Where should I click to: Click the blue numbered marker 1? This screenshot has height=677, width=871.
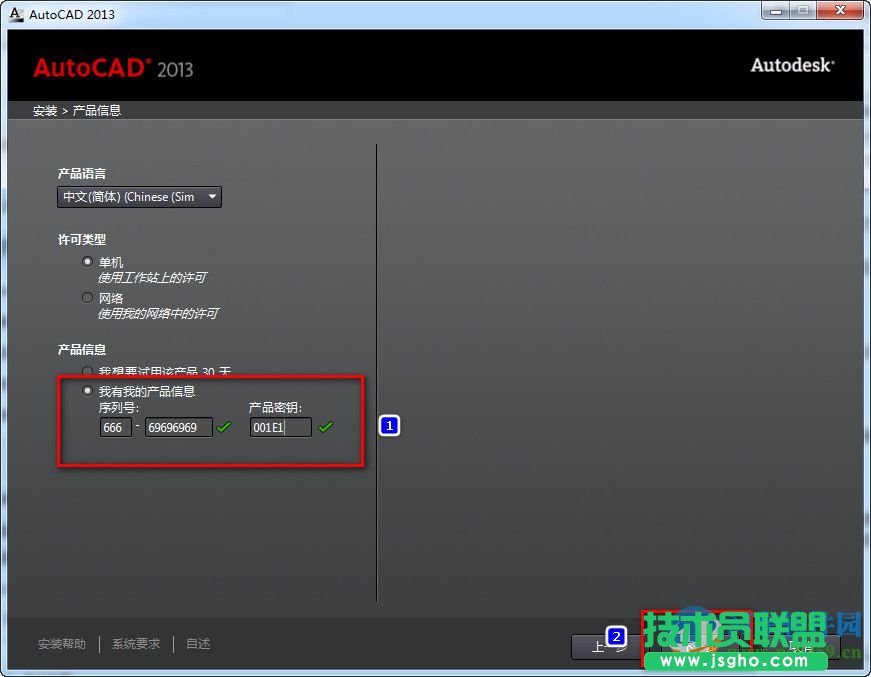389,425
